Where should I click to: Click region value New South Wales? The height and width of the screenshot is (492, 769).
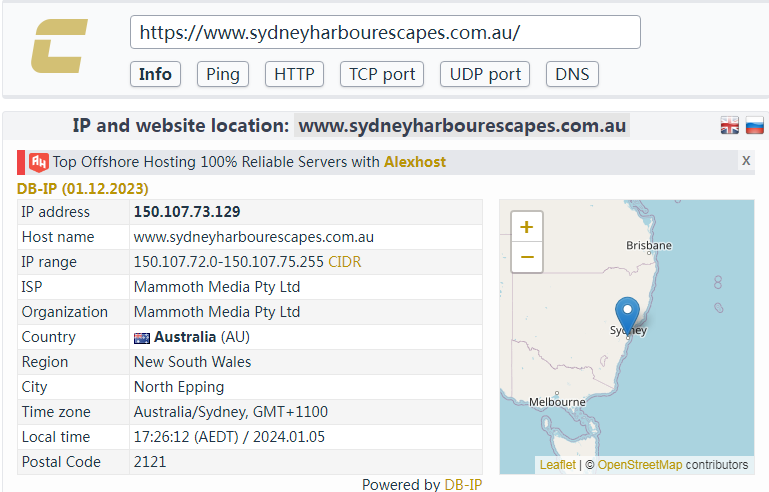pos(192,362)
